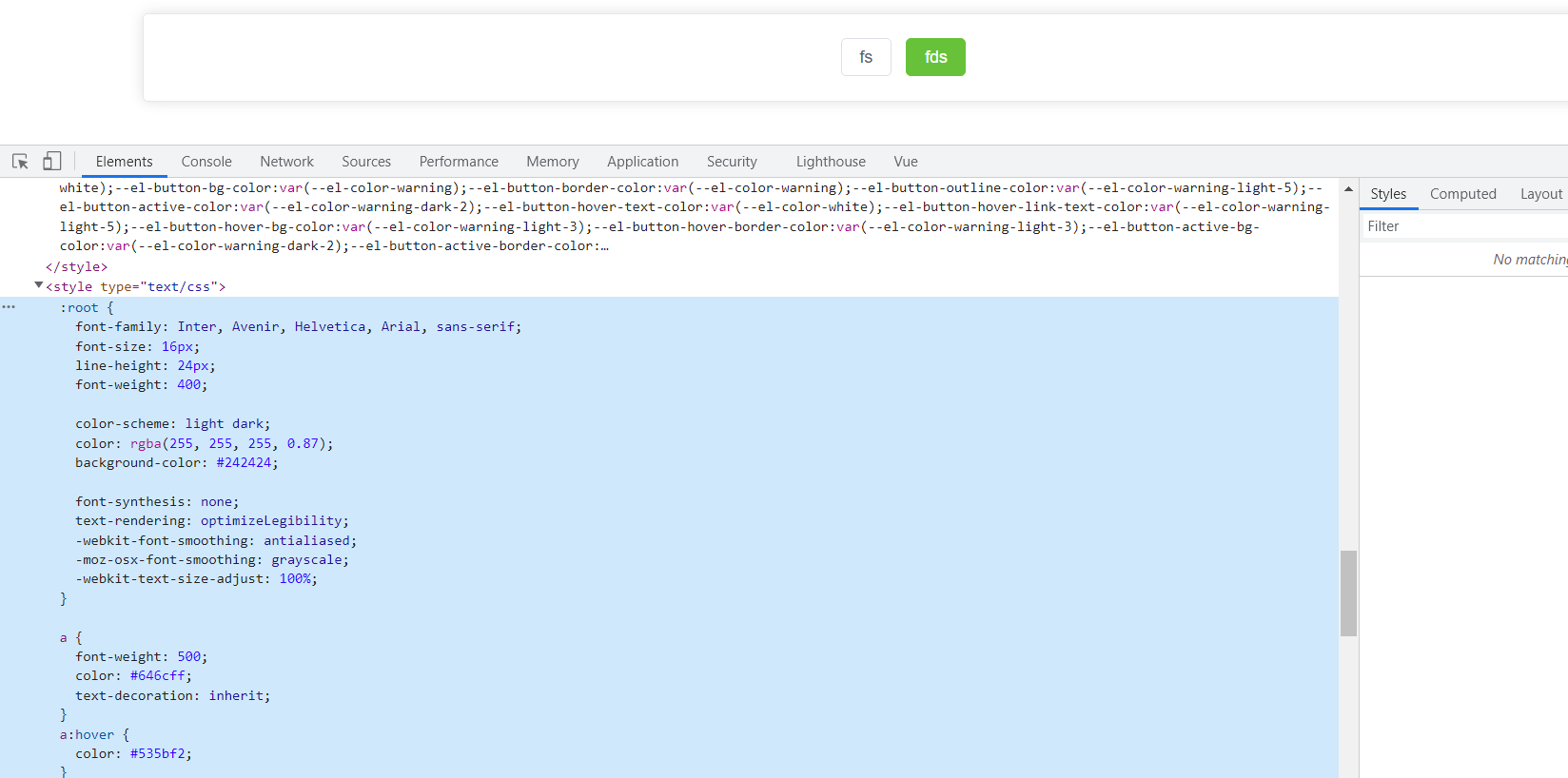Open the Sources panel tab
This screenshot has width=1568, height=778.
point(366,162)
